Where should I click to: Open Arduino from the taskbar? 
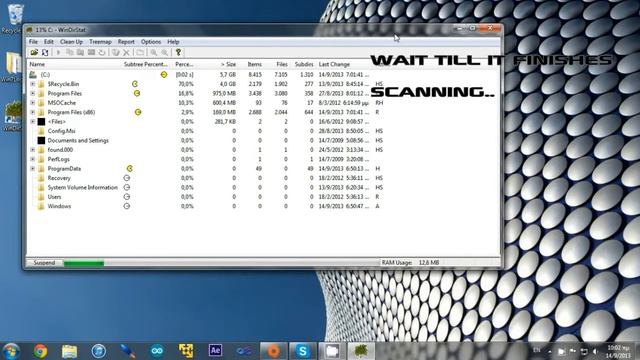tap(157, 351)
